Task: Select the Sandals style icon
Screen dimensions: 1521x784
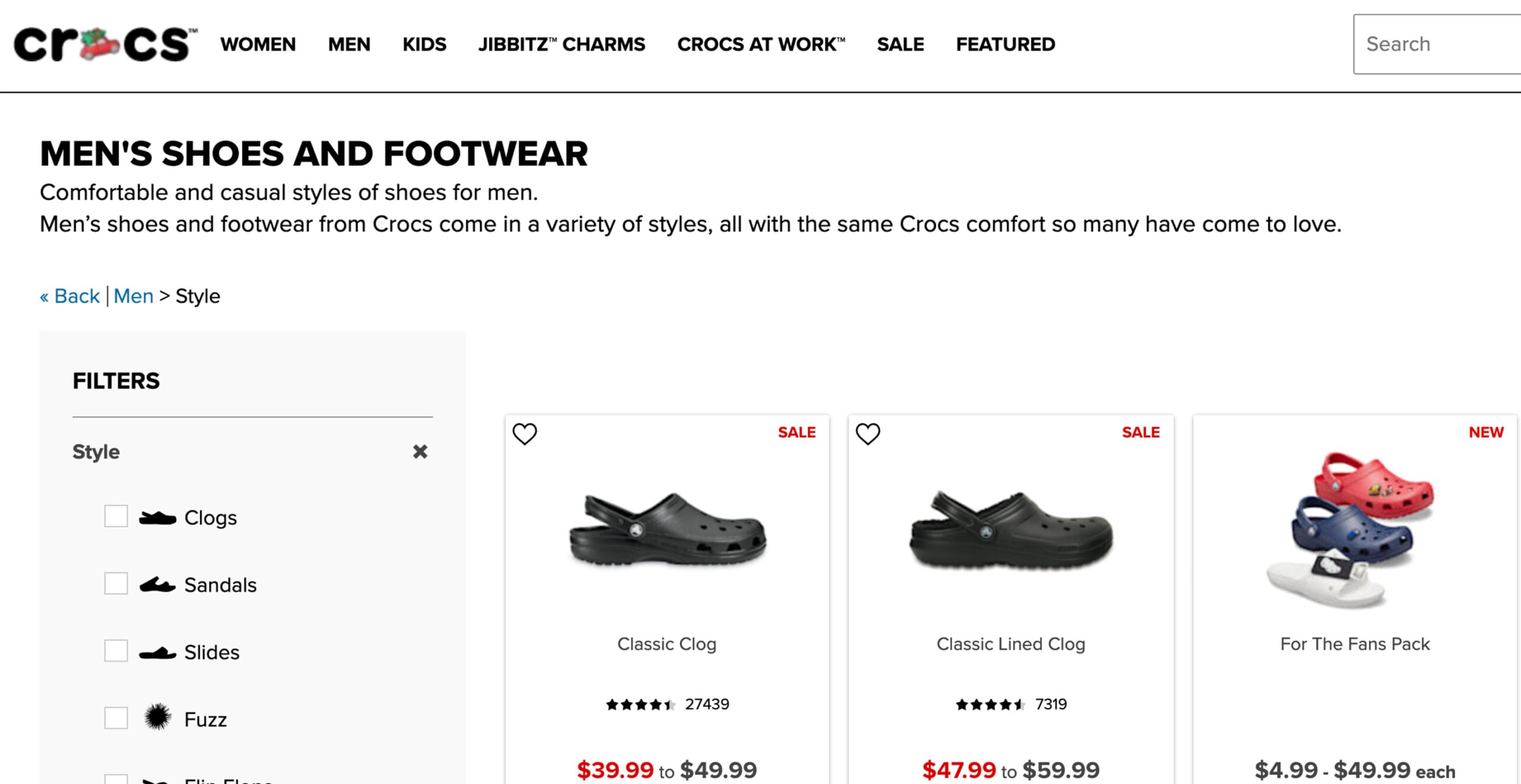Action: pos(158,583)
